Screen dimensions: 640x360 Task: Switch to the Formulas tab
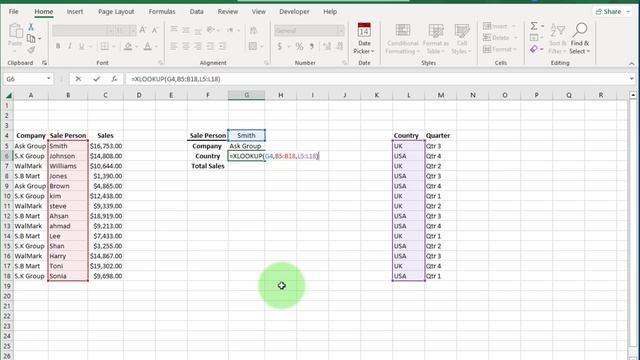pos(162,11)
